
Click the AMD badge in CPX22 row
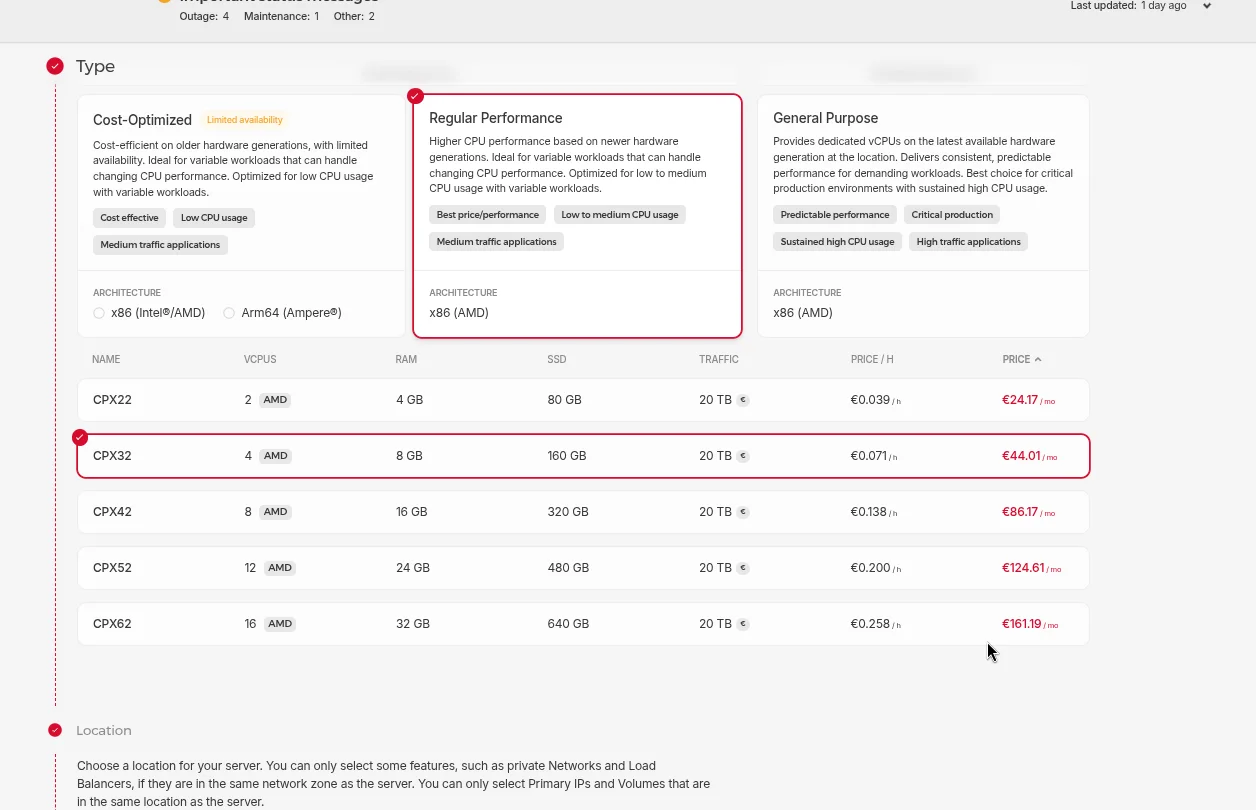click(x=275, y=400)
